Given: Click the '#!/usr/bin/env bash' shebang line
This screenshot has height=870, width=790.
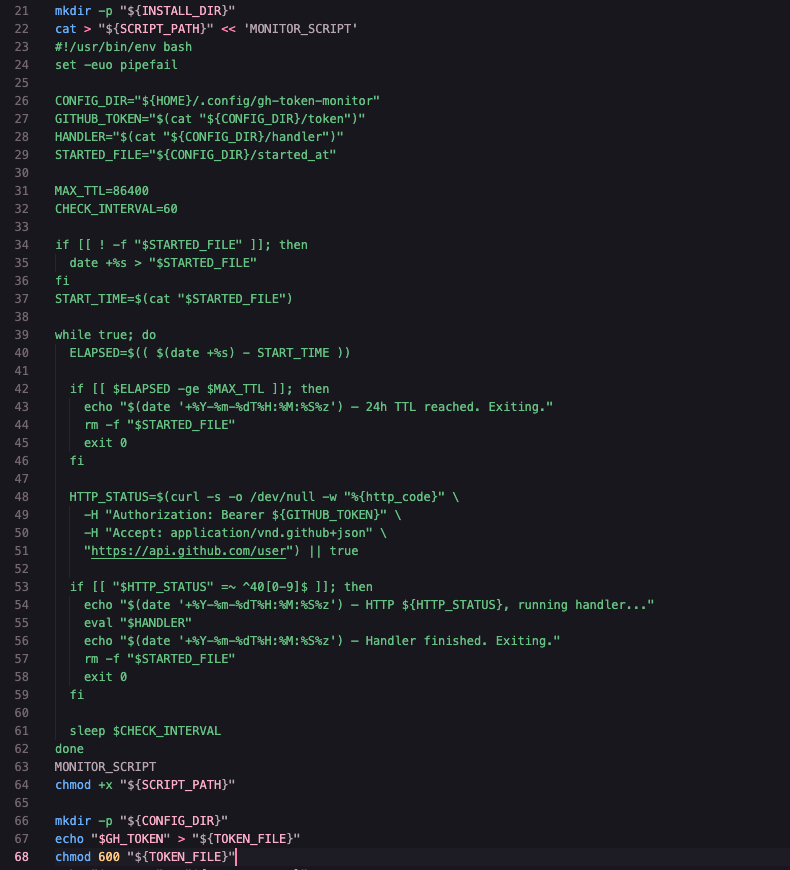Looking at the screenshot, I should pyautogui.click(x=123, y=47).
